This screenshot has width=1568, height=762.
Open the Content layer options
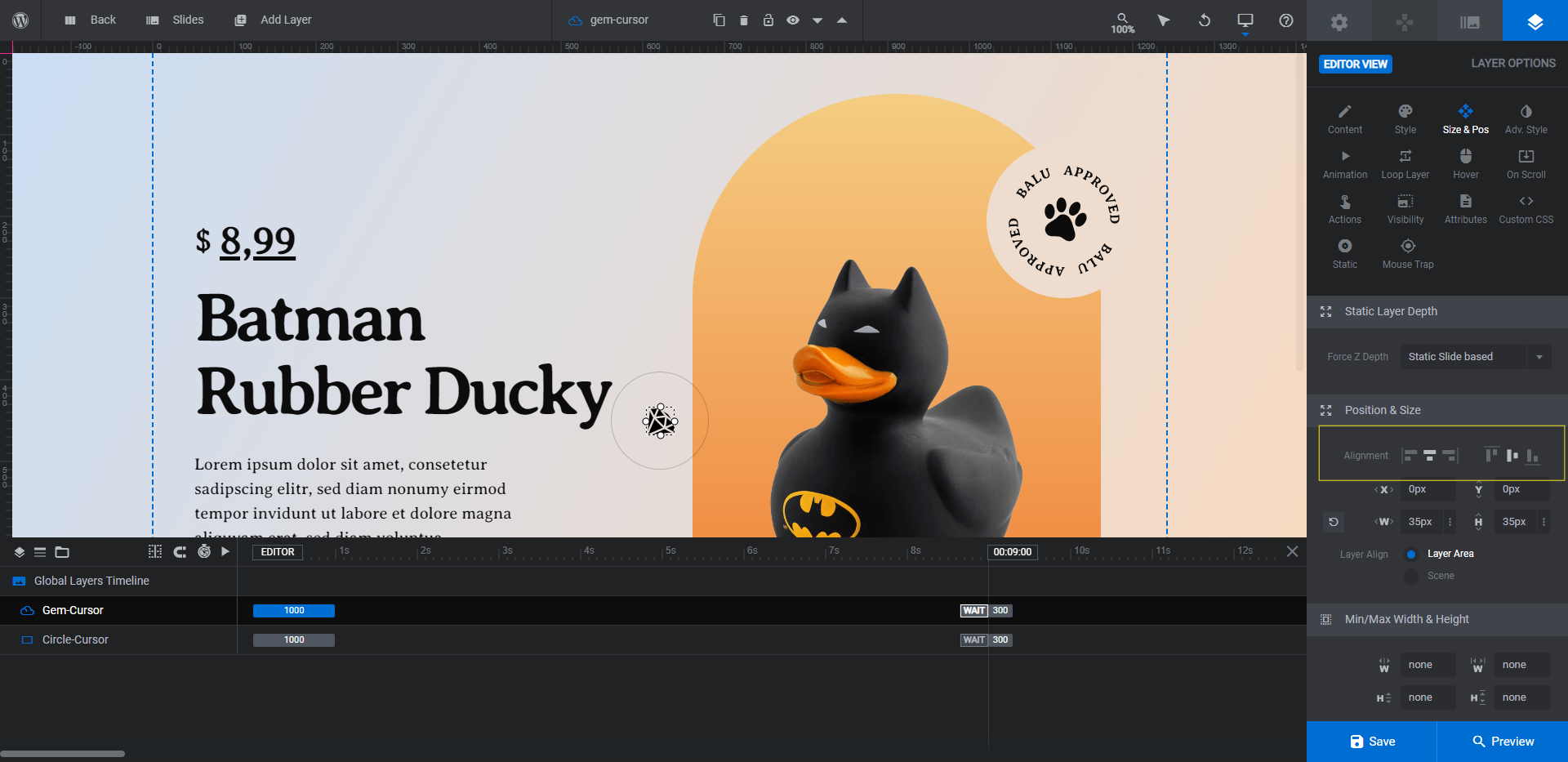tap(1345, 119)
